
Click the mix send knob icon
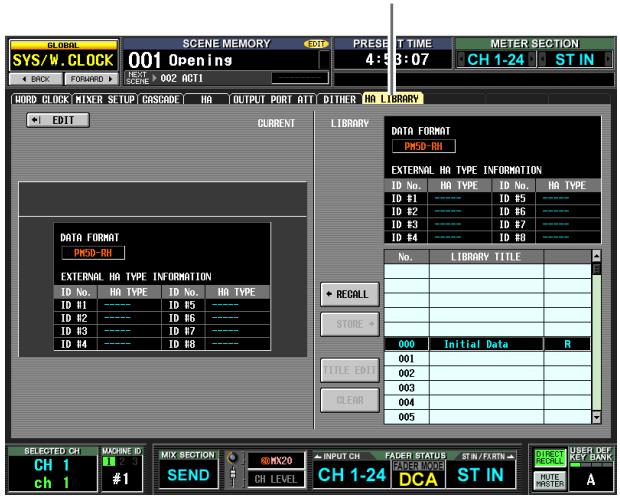[x=233, y=458]
